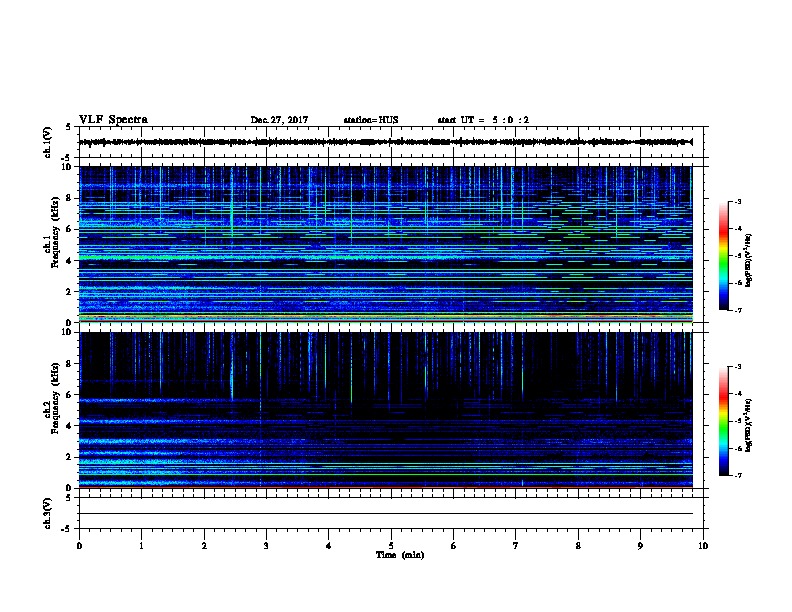The width and height of the screenshot is (792, 612).
Task: Click the "station=HUS" label
Action: 371,120
